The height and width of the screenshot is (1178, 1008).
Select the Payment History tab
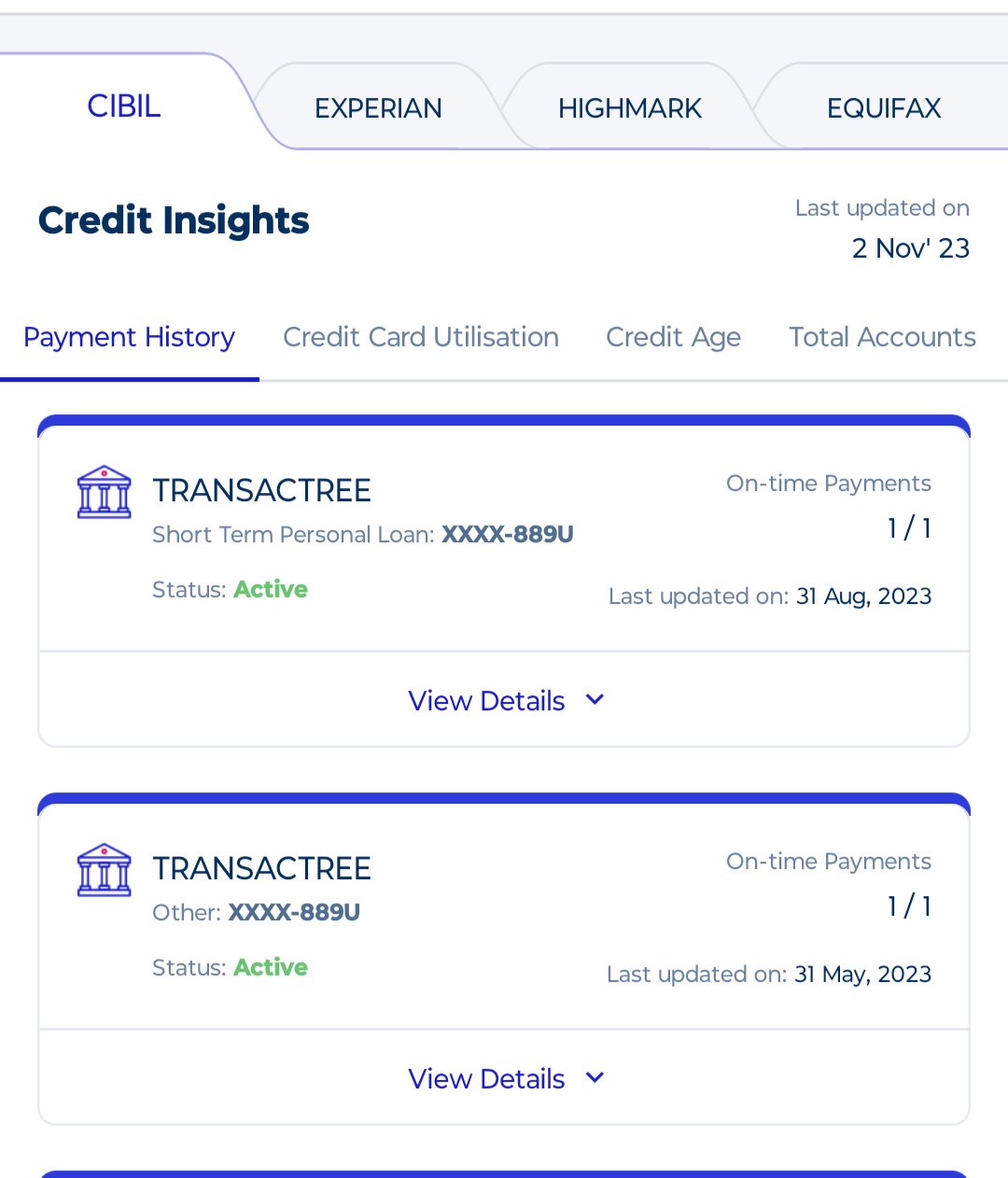[x=129, y=337]
